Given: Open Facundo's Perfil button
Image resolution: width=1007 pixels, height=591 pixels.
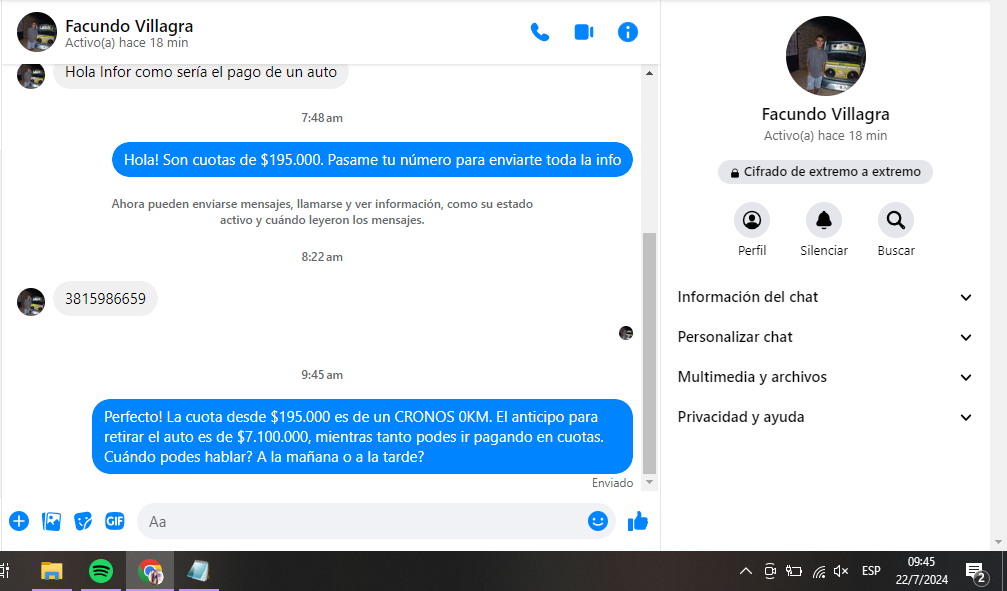Looking at the screenshot, I should [x=752, y=220].
